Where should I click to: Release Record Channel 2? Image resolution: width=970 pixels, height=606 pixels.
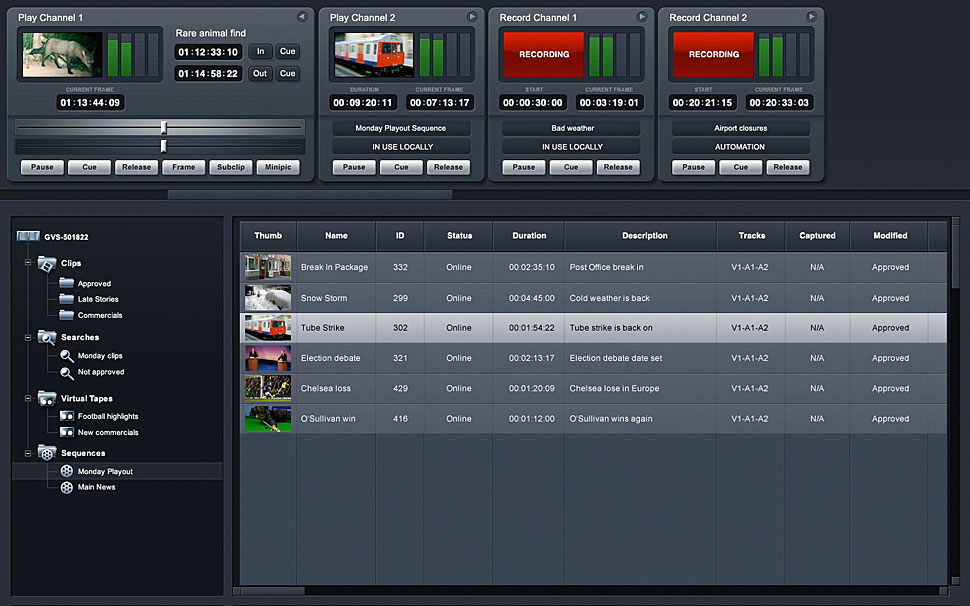[x=787, y=168]
